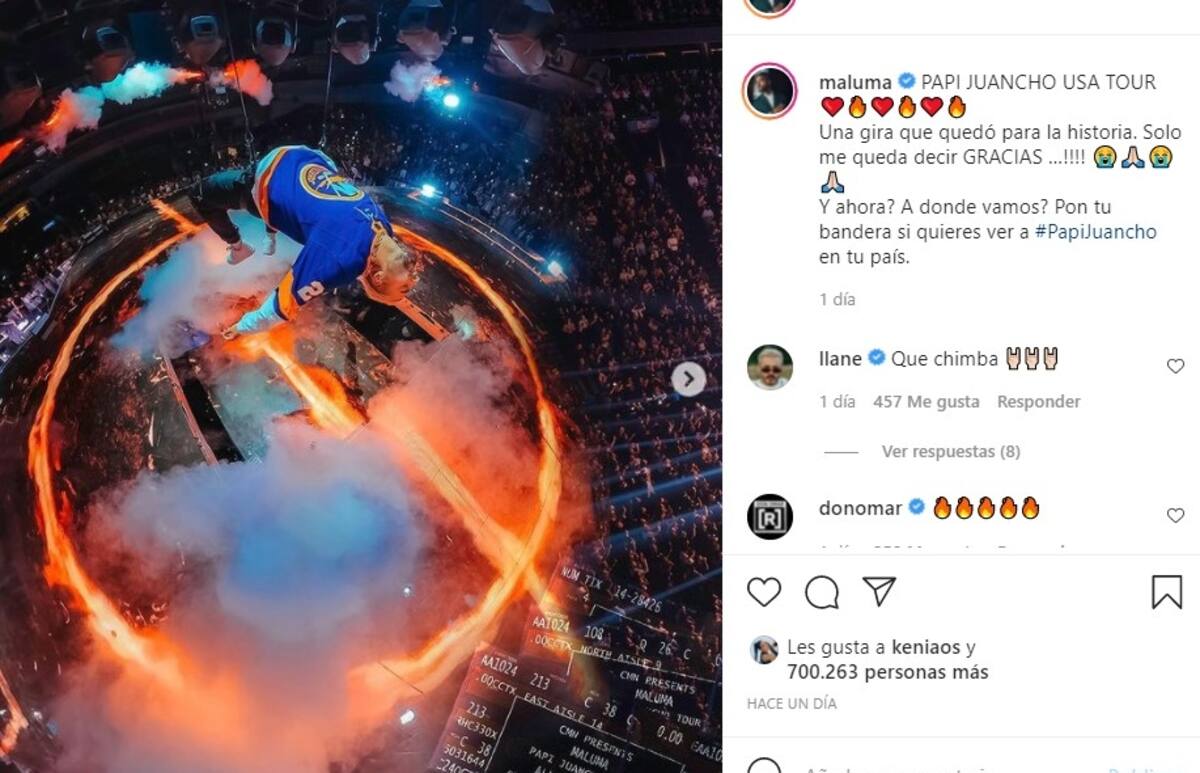Click the concert photo
The height and width of the screenshot is (773, 1200).
[x=360, y=386]
